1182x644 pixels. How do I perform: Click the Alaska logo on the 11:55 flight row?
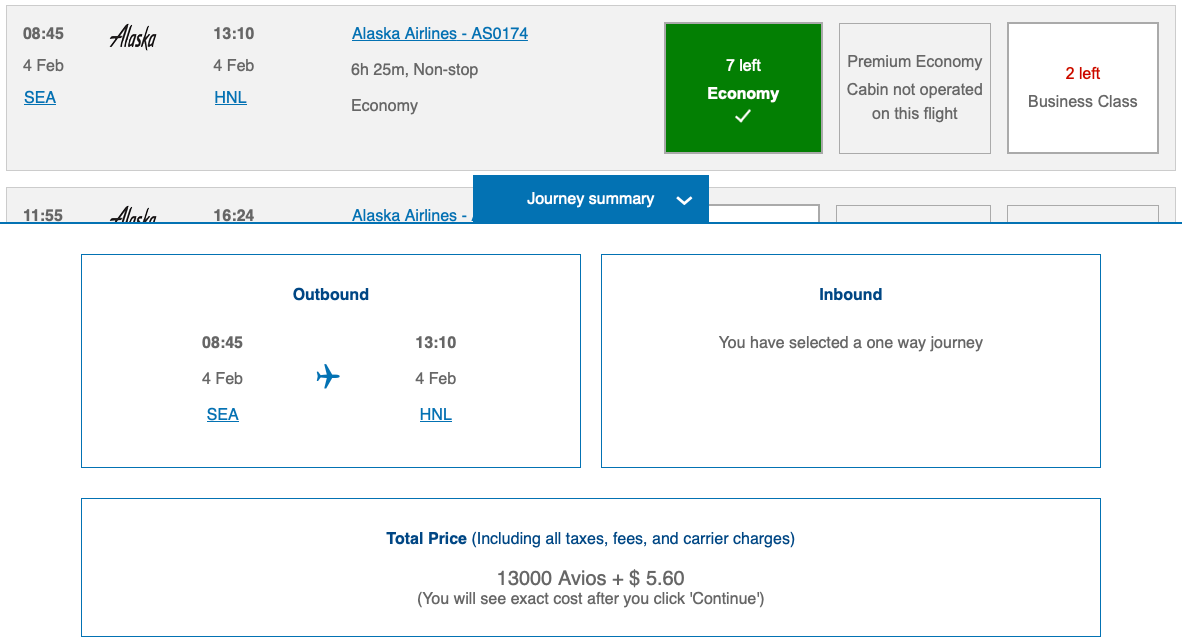coord(134,213)
